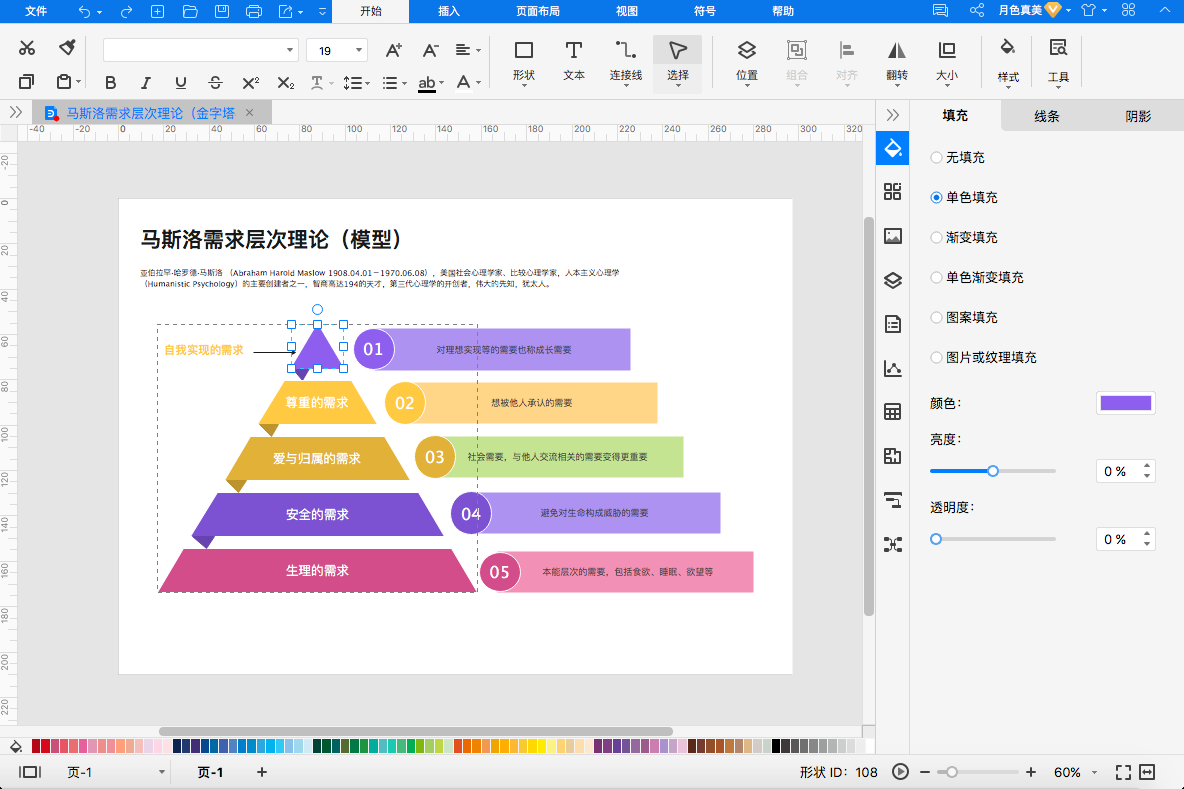Viewport: 1184px width, 789px height.
Task: Open the table panel in sidebar
Action: coord(893,412)
